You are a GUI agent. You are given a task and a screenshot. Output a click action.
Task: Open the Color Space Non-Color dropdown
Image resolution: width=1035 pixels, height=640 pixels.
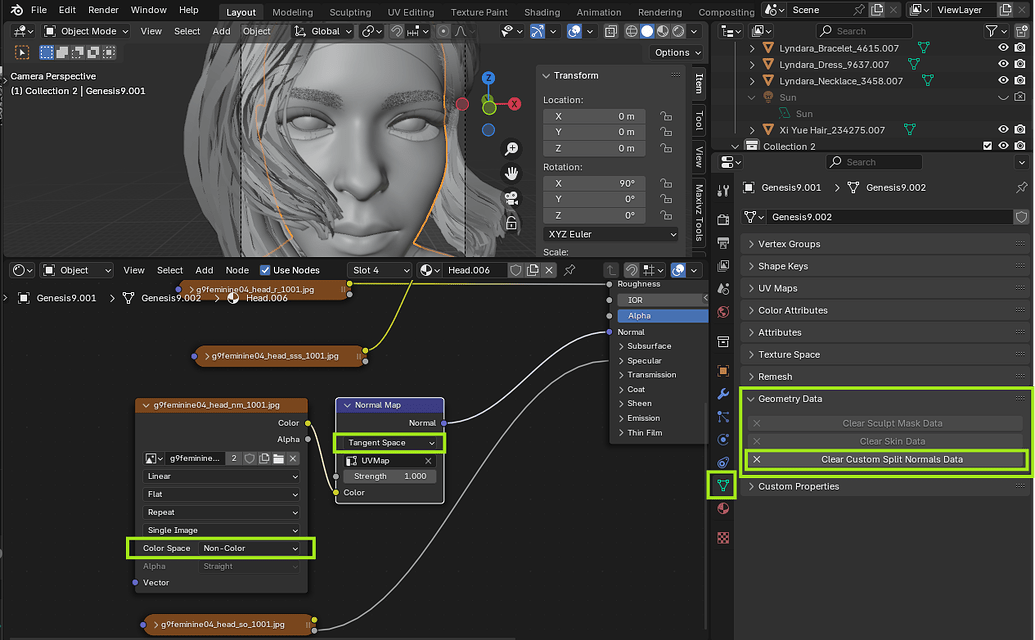[x=250, y=548]
